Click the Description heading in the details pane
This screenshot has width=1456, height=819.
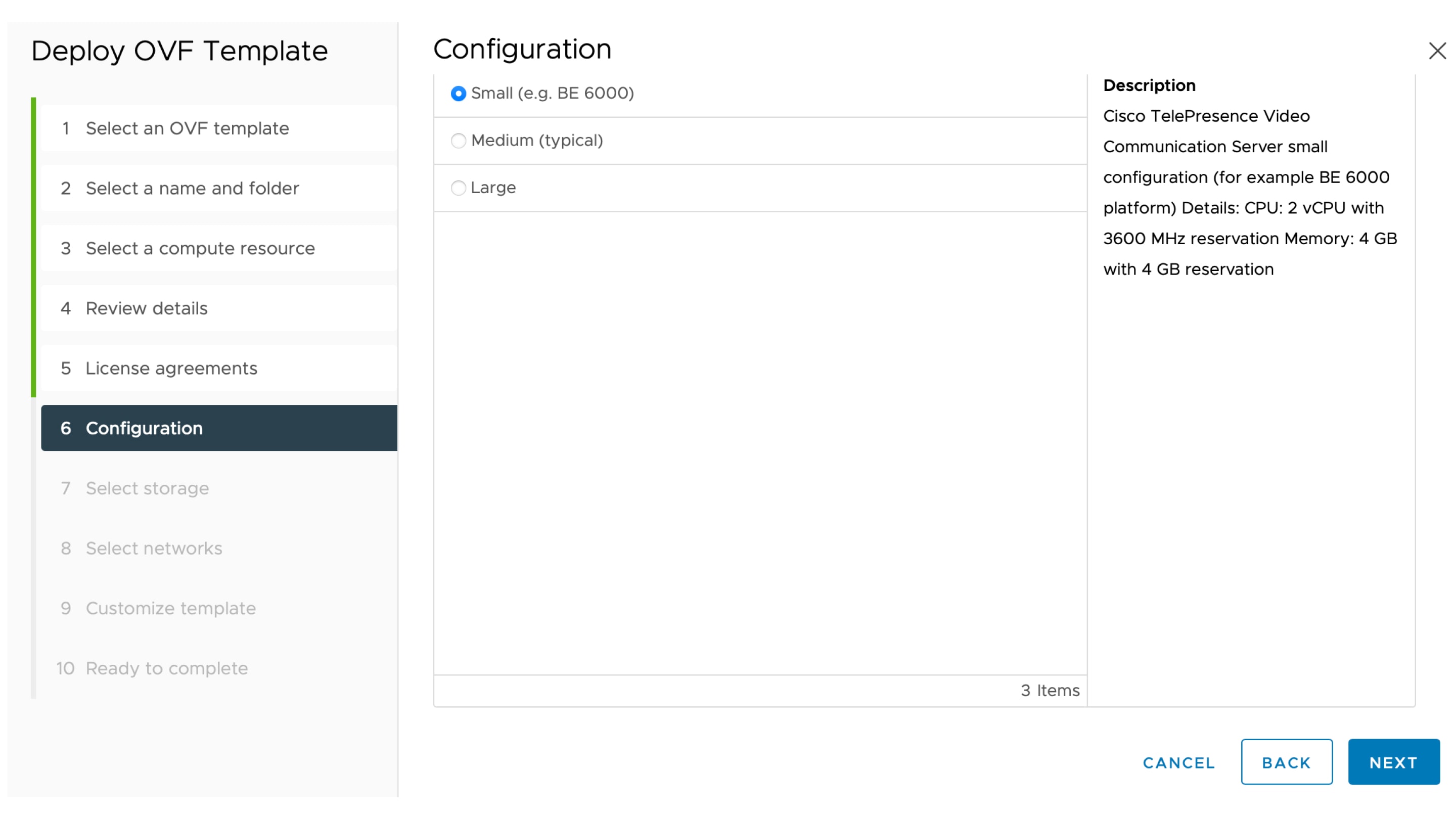(x=1149, y=85)
